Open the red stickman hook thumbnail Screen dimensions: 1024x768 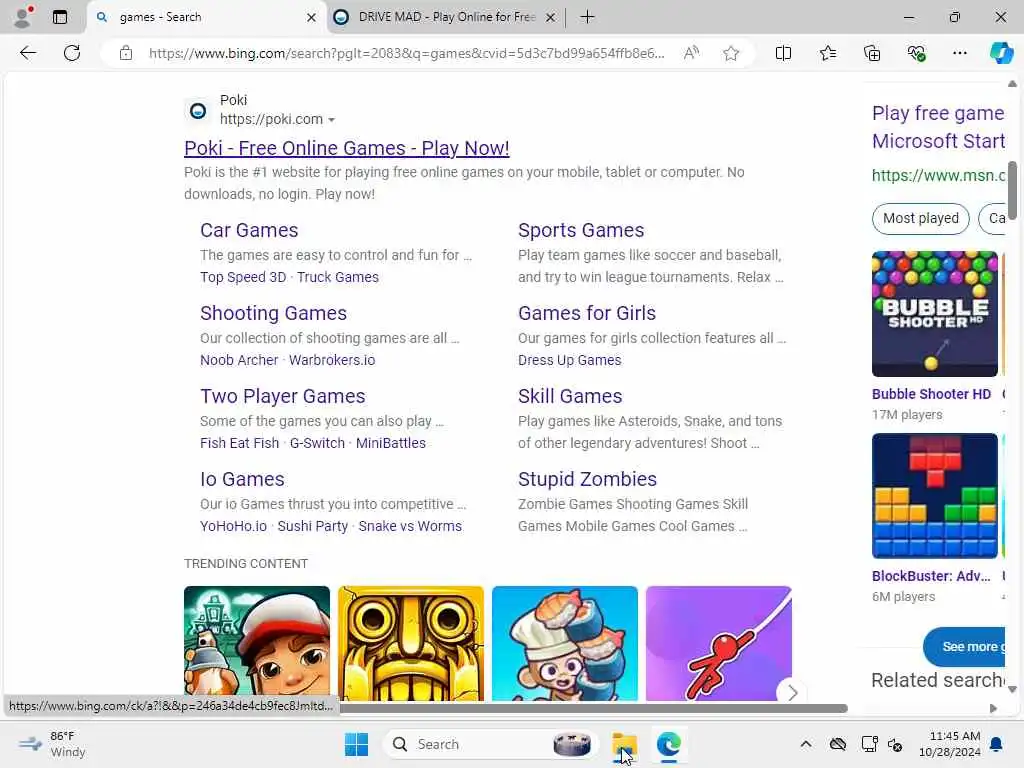(718, 643)
